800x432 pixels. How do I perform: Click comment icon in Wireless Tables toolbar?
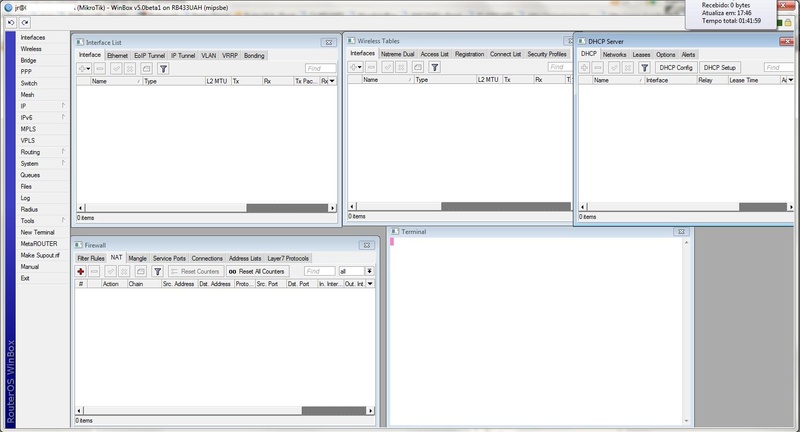[418, 67]
